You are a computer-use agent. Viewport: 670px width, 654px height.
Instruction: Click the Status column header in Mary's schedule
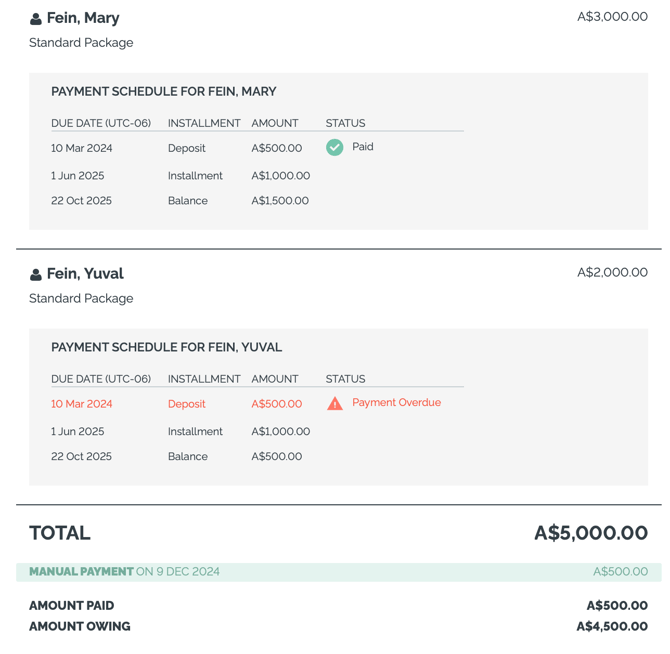[x=345, y=123]
